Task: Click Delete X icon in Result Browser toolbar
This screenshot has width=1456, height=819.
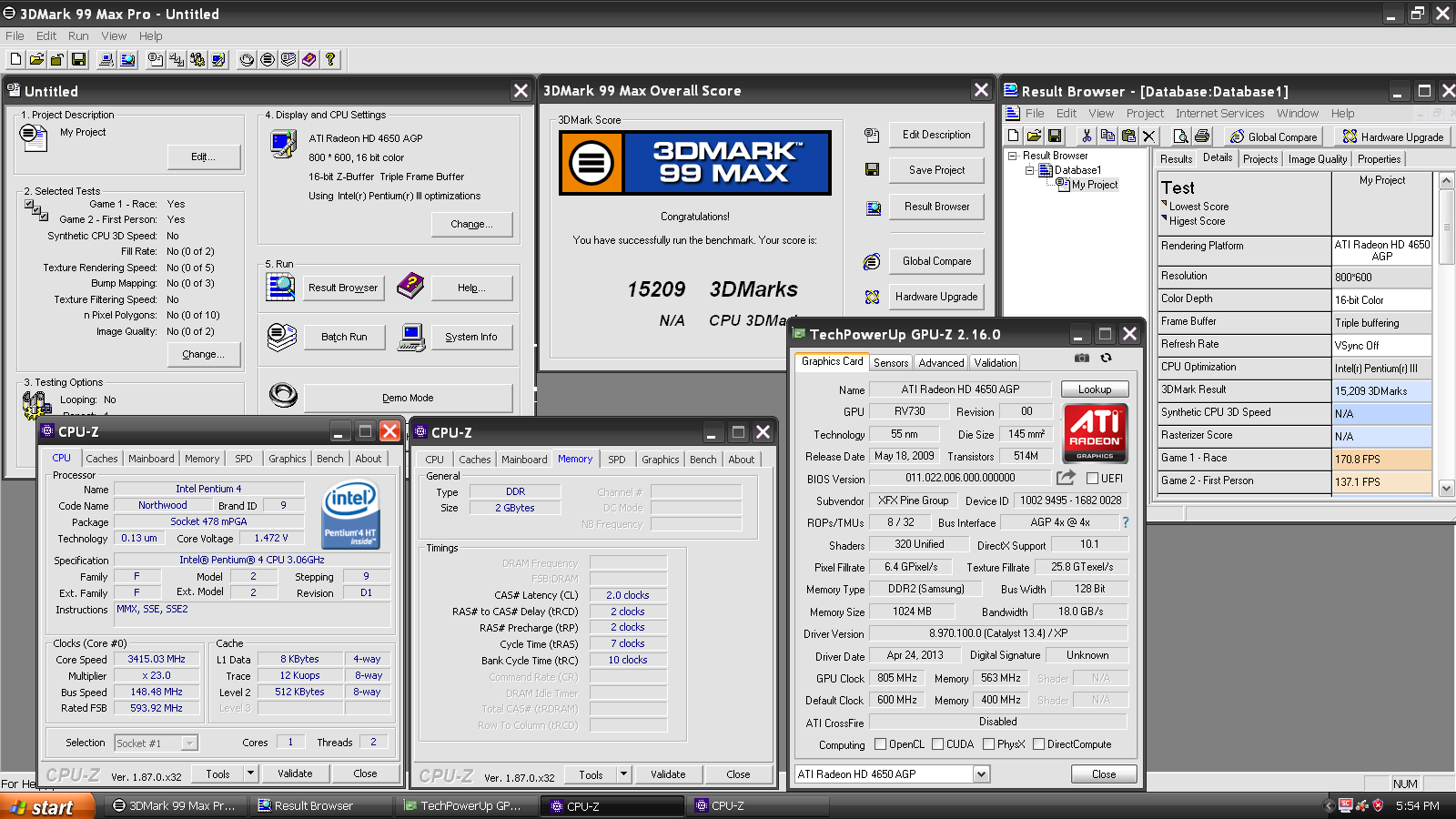Action: coord(1149,136)
